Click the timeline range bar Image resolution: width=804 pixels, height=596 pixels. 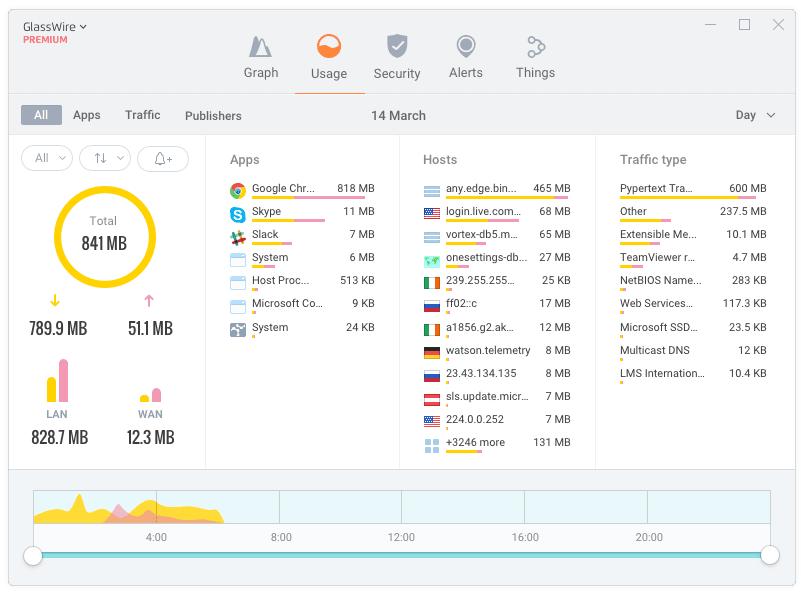(401, 555)
